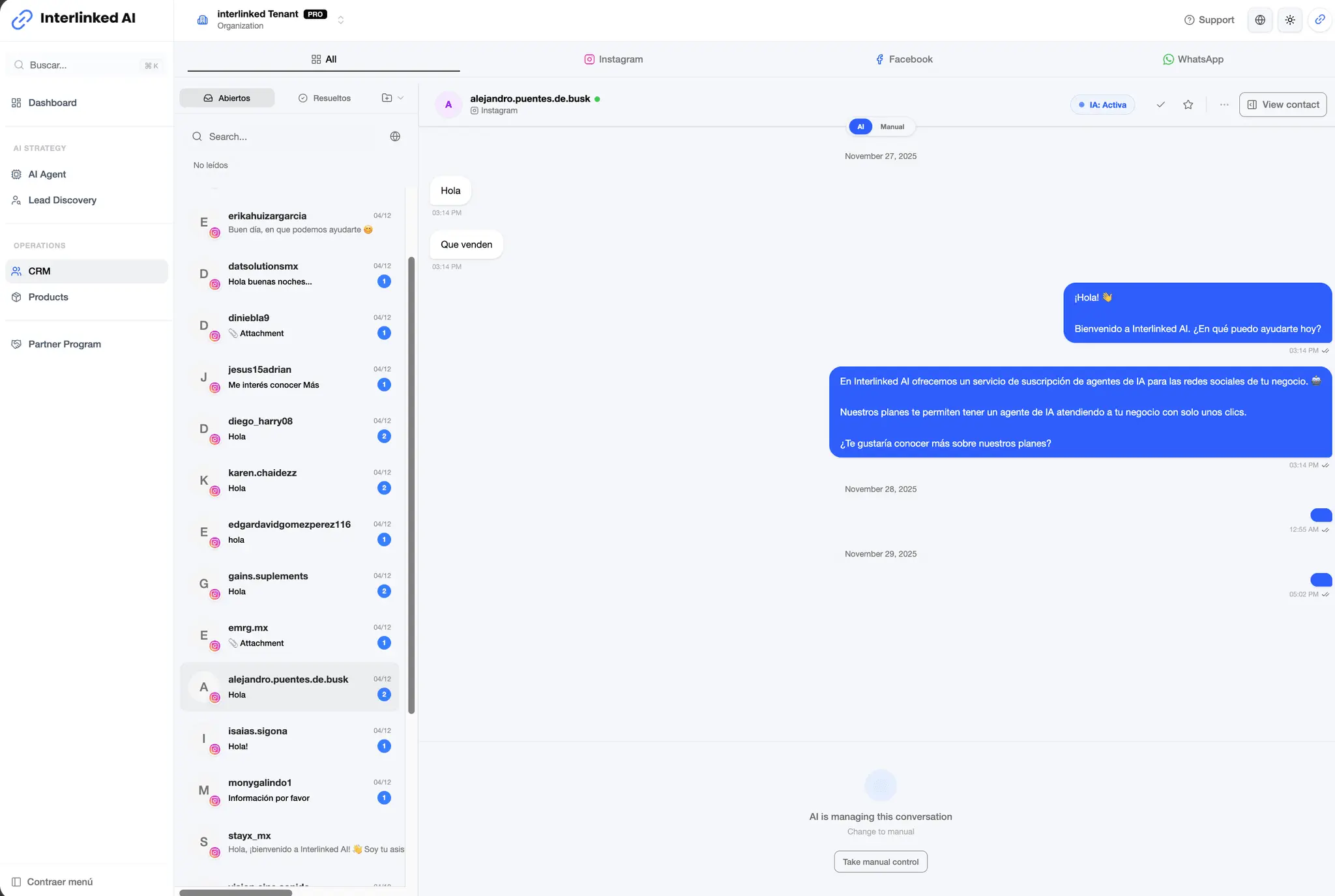Select the AI mode pill

click(860, 127)
